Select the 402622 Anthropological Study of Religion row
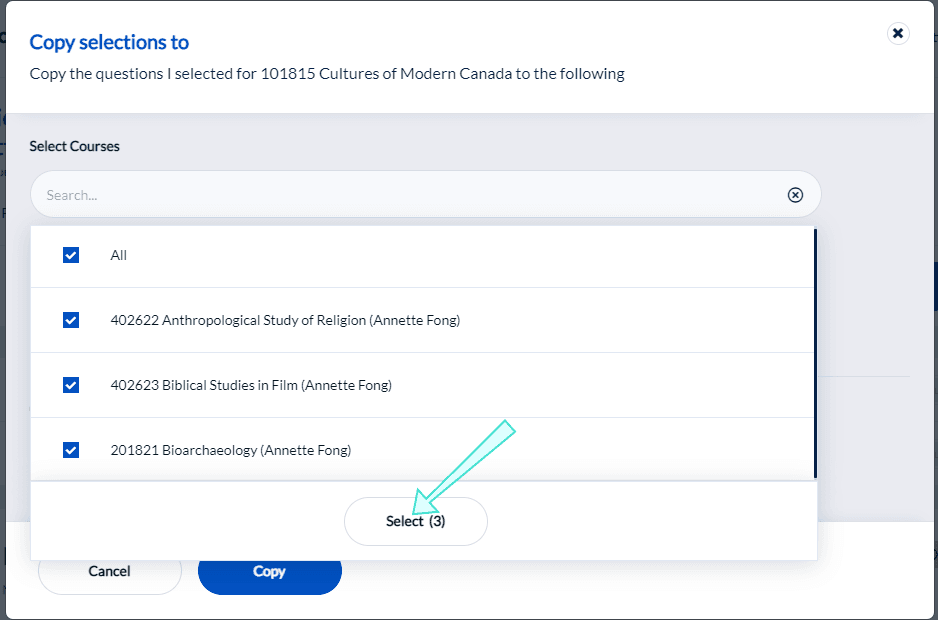This screenshot has width=938, height=620. pos(285,320)
